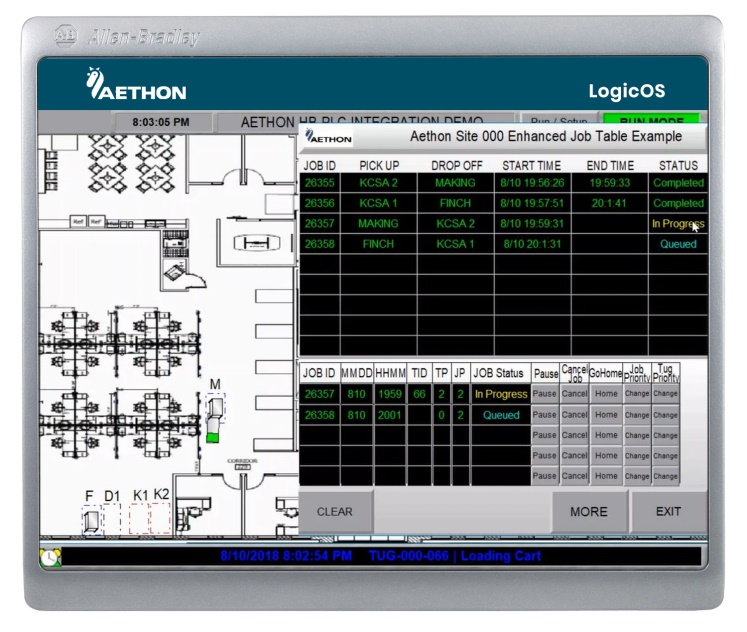Select job ID 26356 in job table
Viewport: 747px width, 632px height.
click(x=320, y=203)
